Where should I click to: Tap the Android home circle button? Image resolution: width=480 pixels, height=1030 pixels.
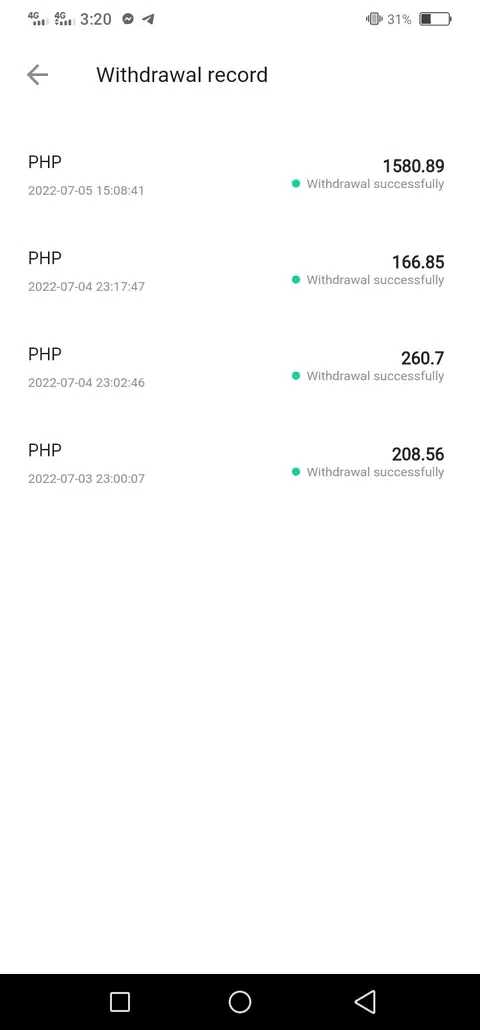coord(240,1002)
